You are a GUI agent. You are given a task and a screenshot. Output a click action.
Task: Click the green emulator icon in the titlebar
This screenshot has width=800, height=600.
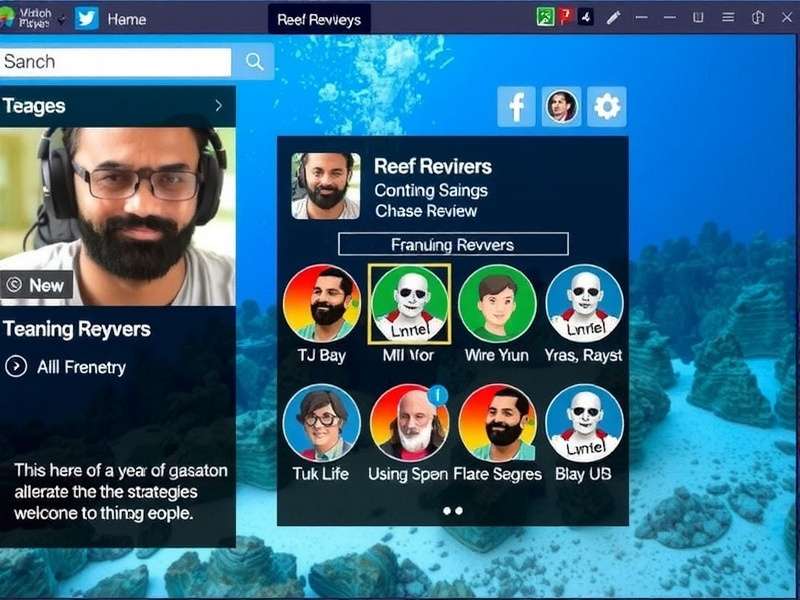[x=543, y=16]
